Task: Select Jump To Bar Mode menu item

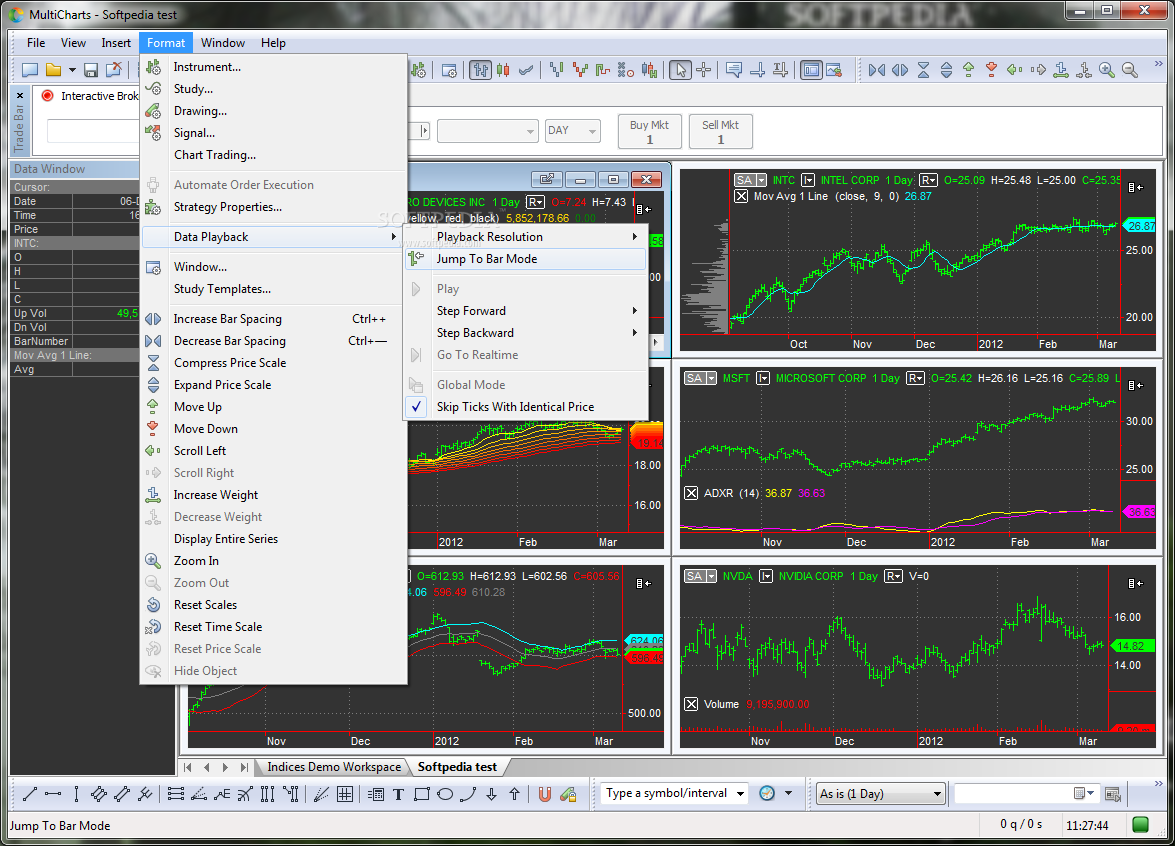Action: point(527,259)
